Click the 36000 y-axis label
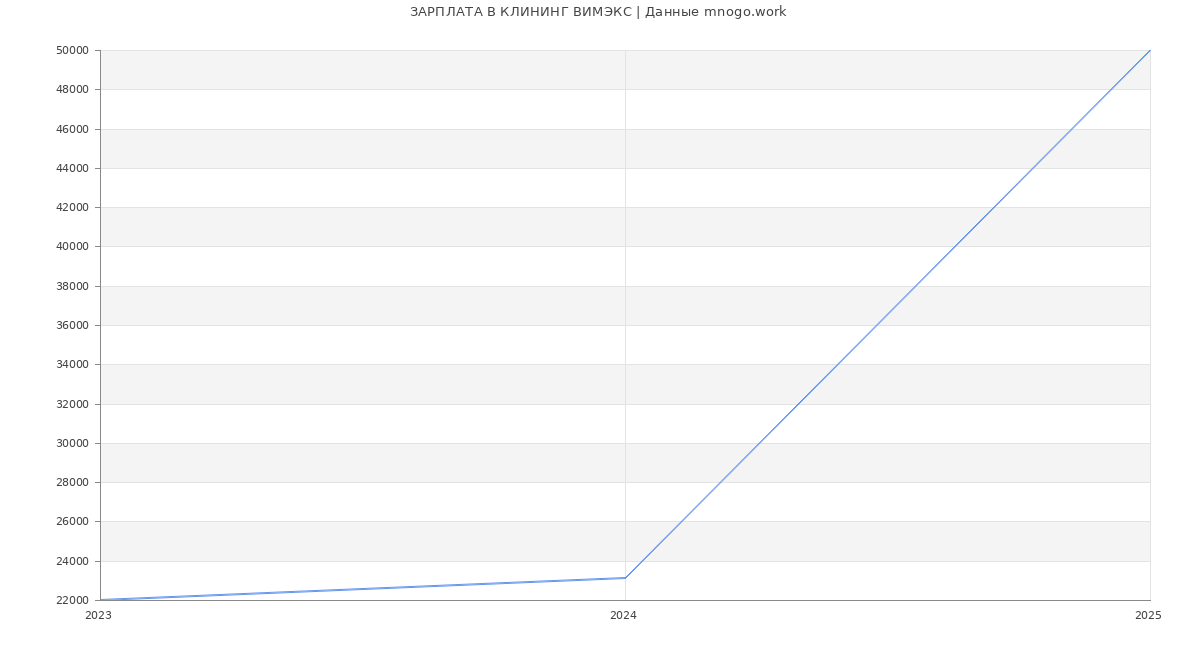This screenshot has width=1200, height=650. [x=72, y=325]
